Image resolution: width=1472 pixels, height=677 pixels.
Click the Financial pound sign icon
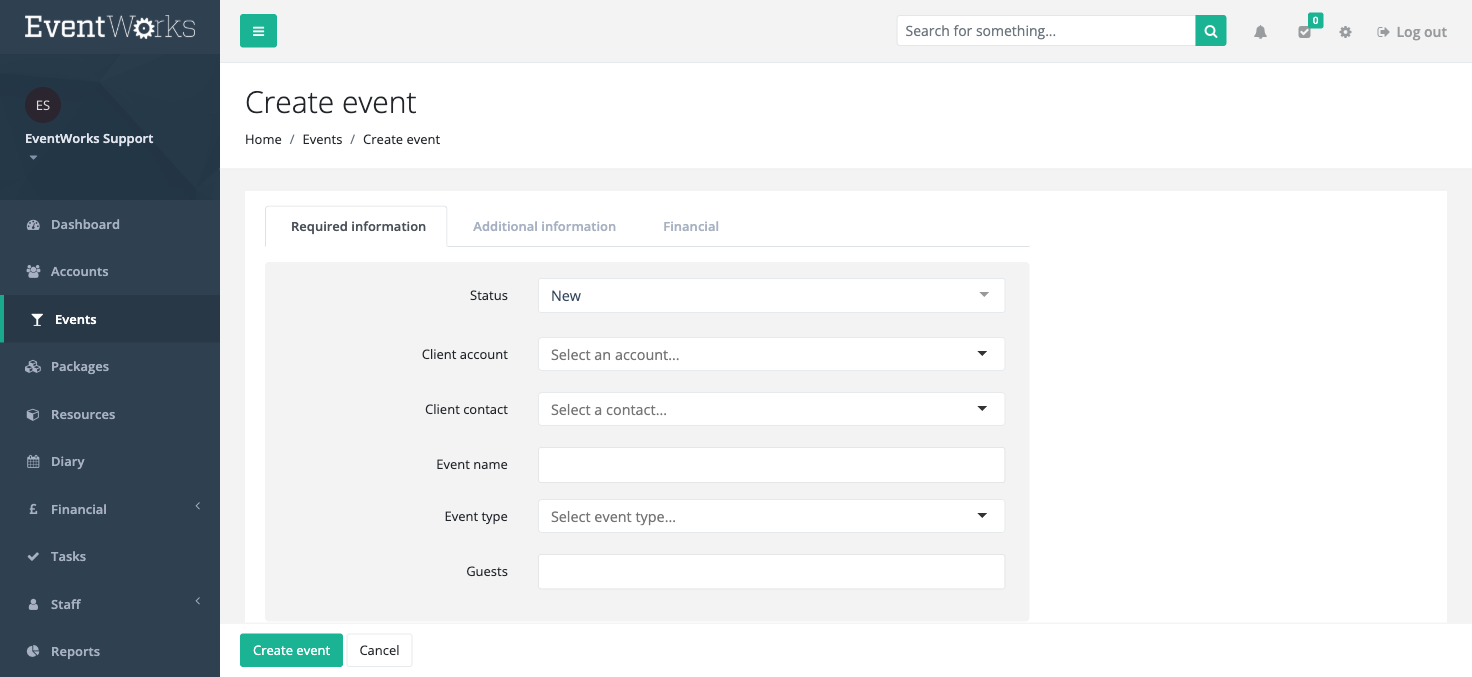33,510
